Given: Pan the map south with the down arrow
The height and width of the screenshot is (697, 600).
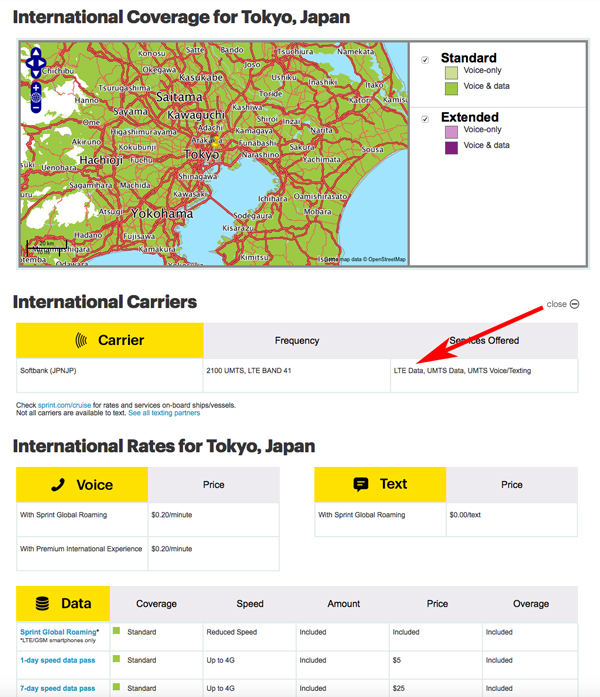Looking at the screenshot, I should click(x=36, y=73).
